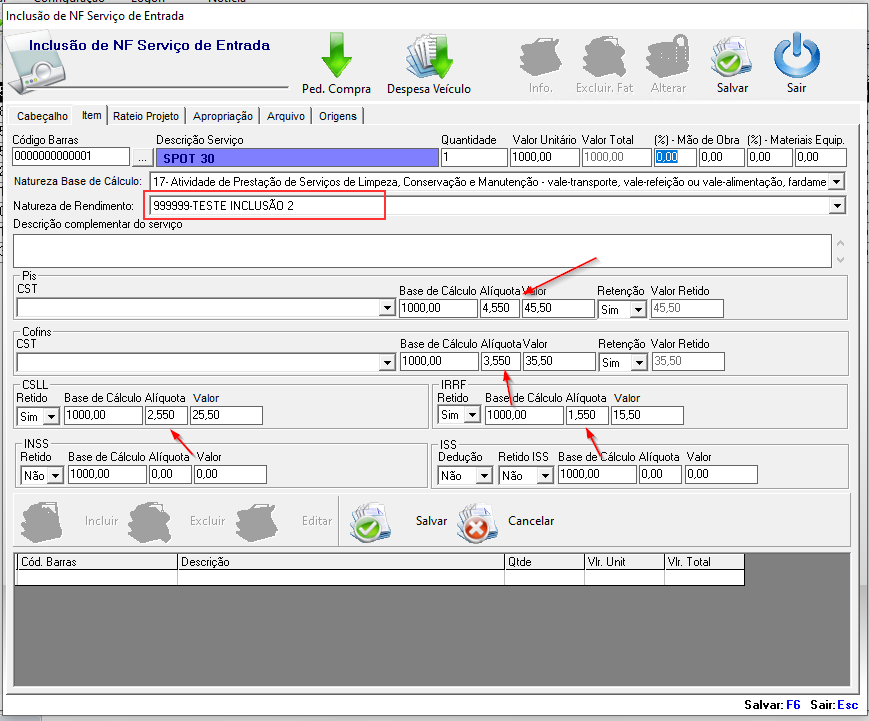Click the Descrição complementar do serviço text area
The height and width of the screenshot is (721, 869).
coord(422,251)
